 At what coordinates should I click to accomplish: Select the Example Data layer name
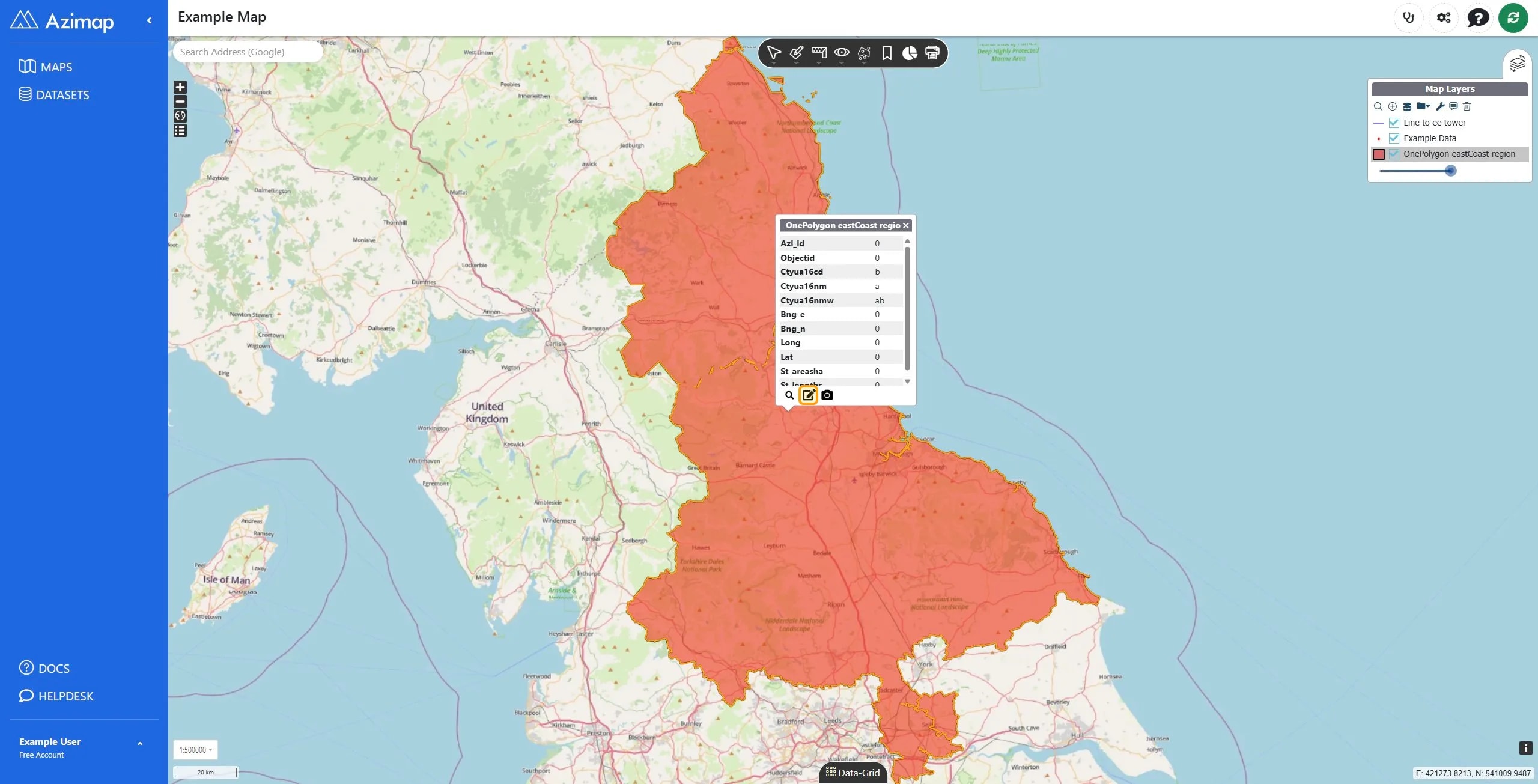(1430, 138)
